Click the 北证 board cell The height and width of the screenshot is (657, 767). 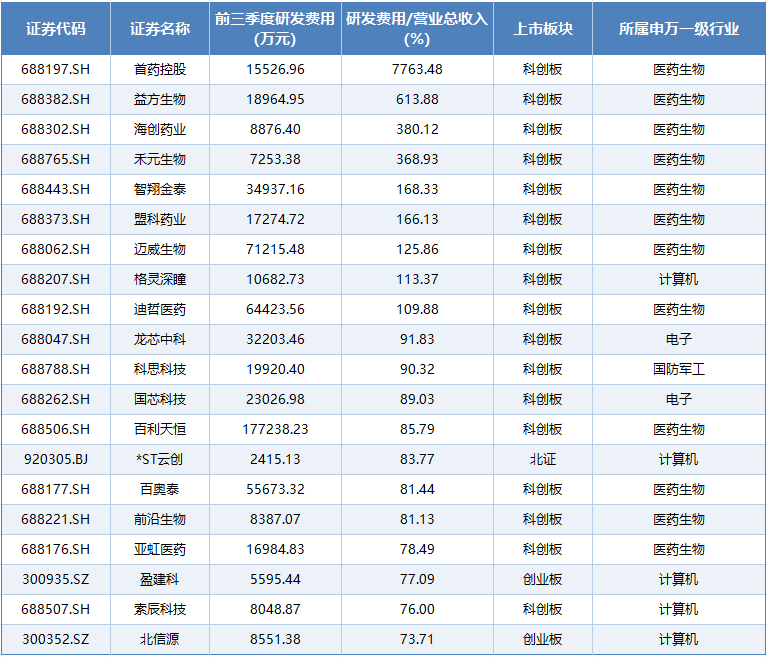point(543,460)
